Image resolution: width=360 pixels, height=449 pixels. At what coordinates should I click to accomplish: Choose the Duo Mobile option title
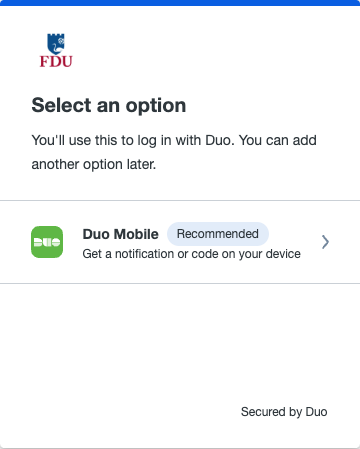tap(120, 234)
